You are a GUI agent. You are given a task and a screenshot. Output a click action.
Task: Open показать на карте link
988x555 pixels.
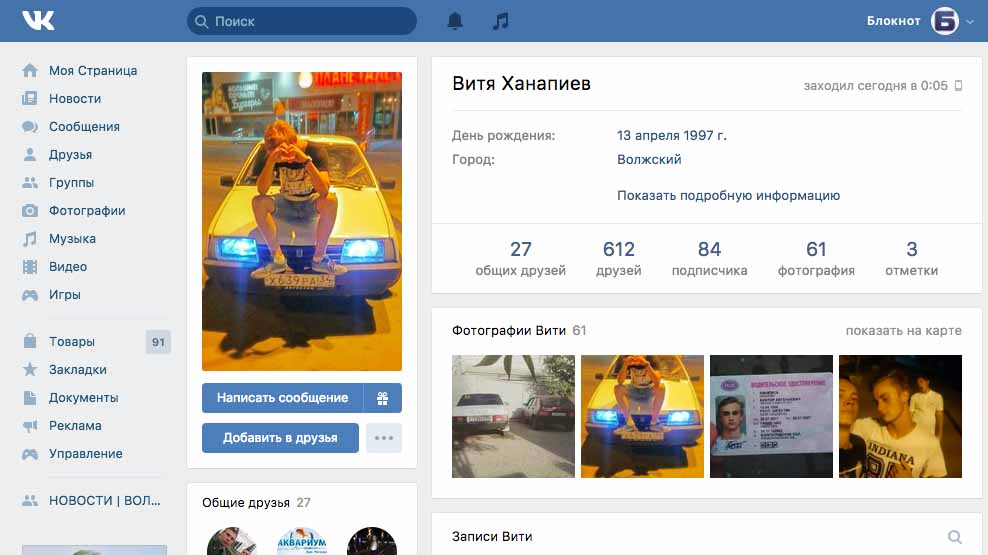[x=903, y=331]
